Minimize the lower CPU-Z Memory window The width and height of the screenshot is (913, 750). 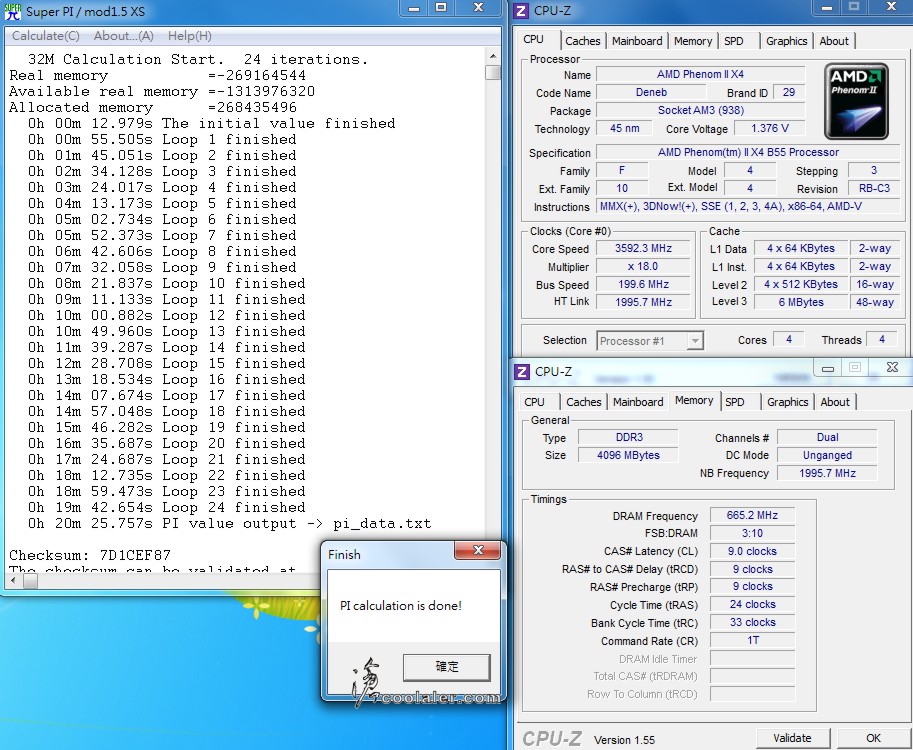click(x=828, y=368)
